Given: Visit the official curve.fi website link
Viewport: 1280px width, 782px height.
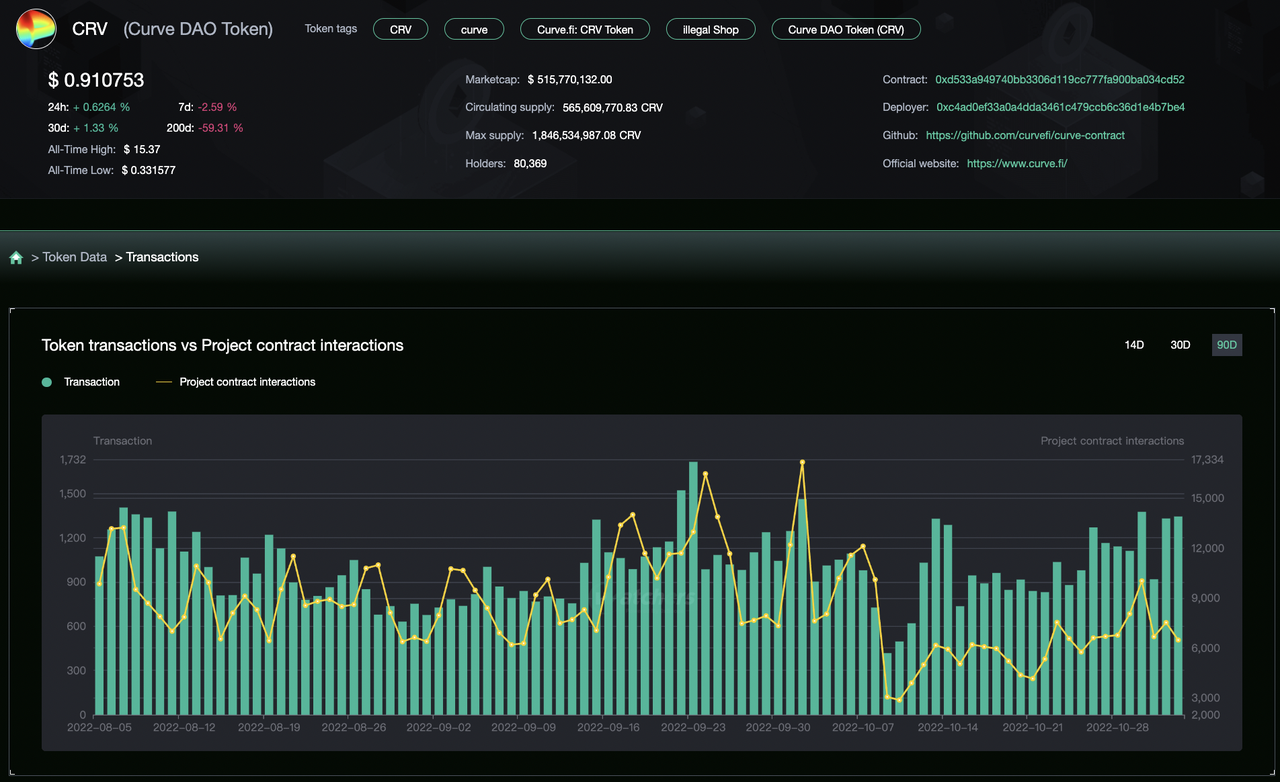Looking at the screenshot, I should 1017,163.
